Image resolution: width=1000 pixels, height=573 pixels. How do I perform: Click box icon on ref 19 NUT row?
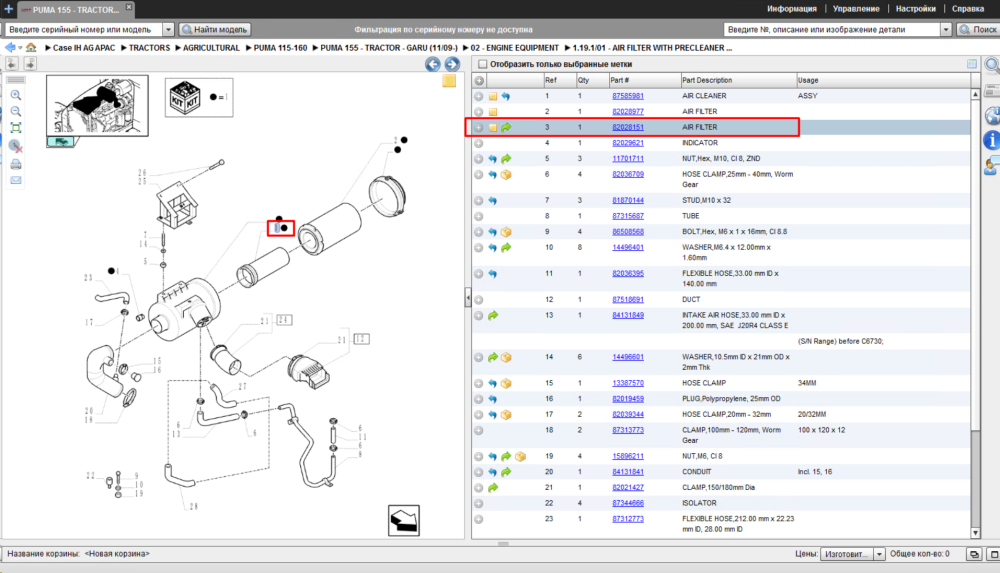[x=520, y=456]
